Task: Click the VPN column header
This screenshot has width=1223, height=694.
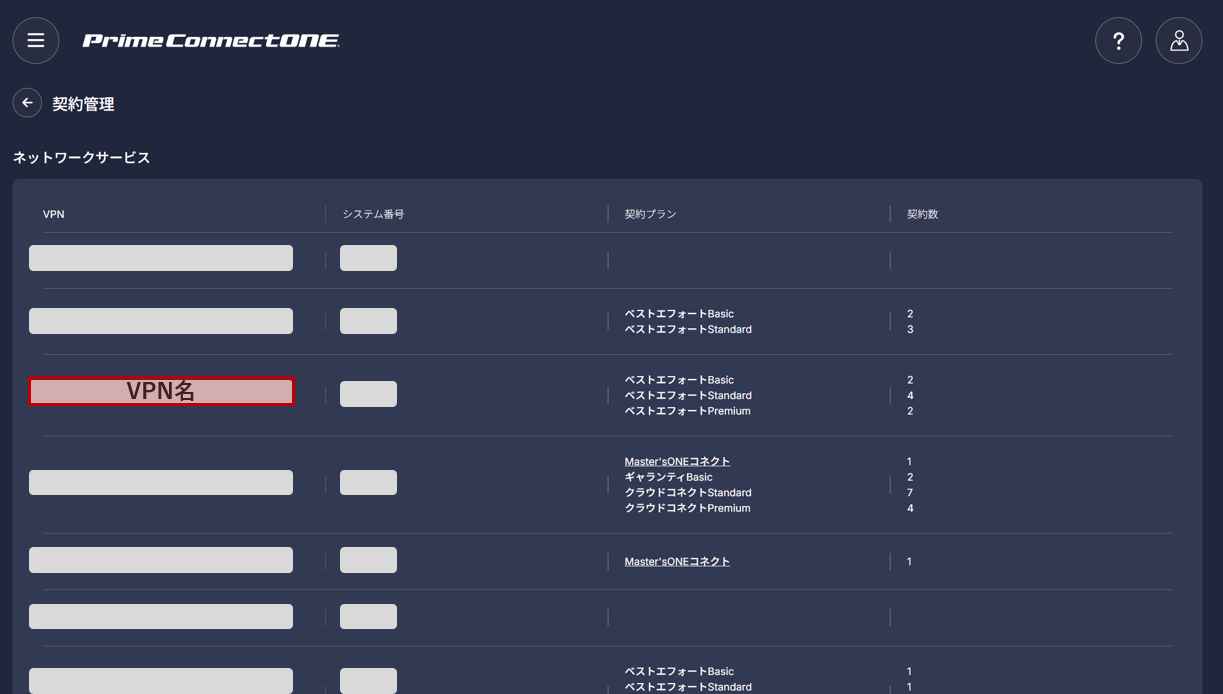Action: point(54,214)
